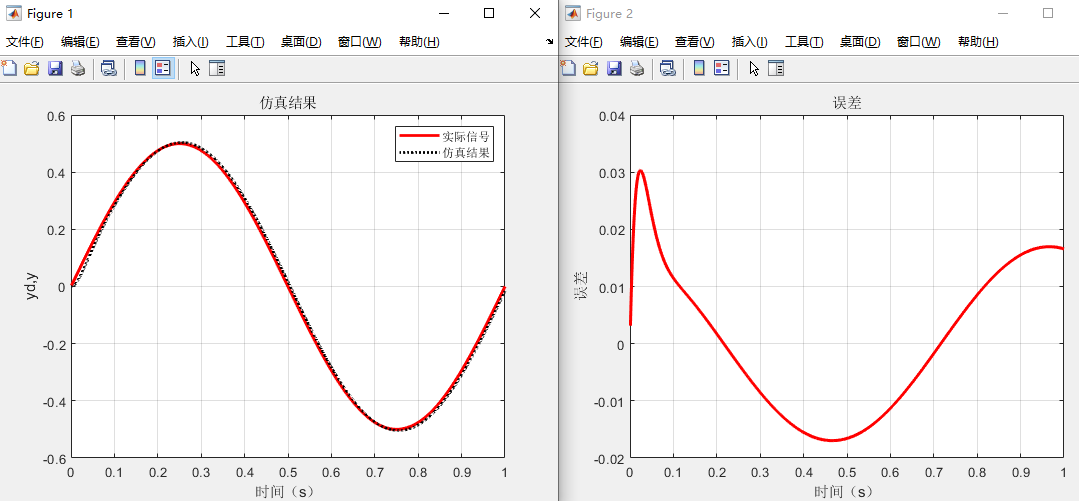Open 插入(I) menu in Figure 2
The image size is (1079, 501).
pyautogui.click(x=749, y=42)
